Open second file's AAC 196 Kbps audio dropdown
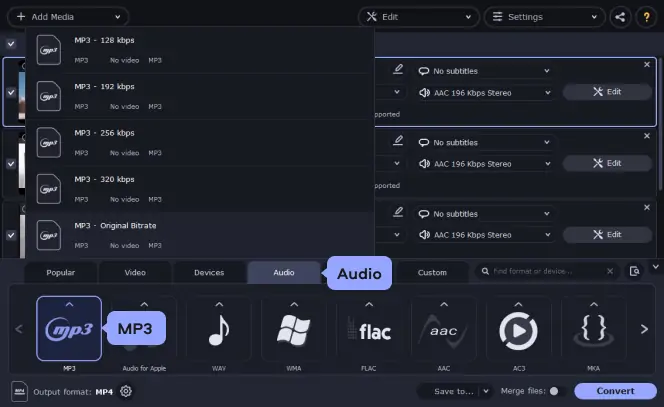The width and height of the screenshot is (664, 407). [484, 164]
